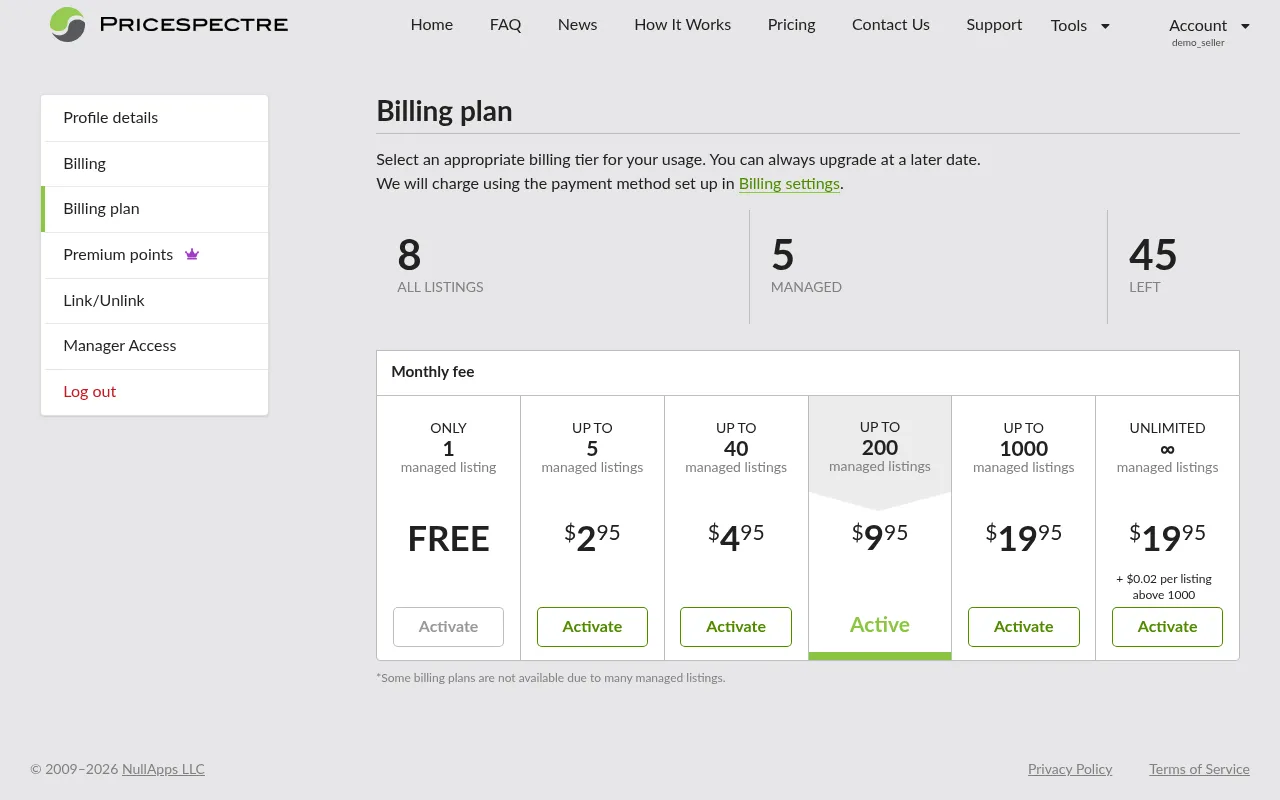Navigate to the Pricing page

[791, 25]
